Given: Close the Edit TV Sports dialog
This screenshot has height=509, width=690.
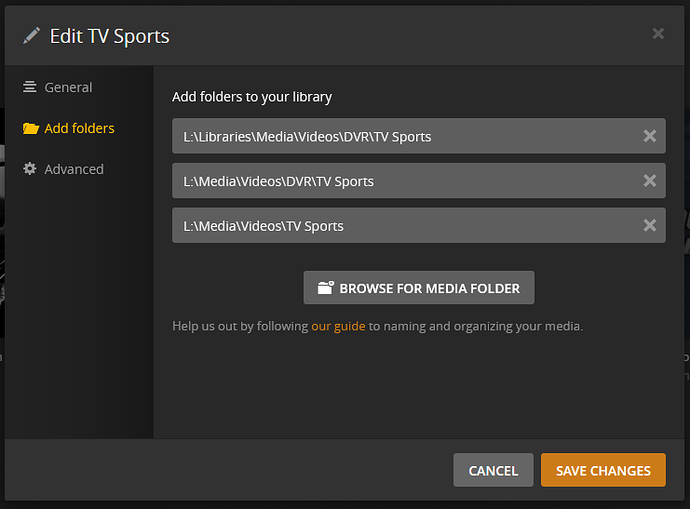Looking at the screenshot, I should [658, 34].
